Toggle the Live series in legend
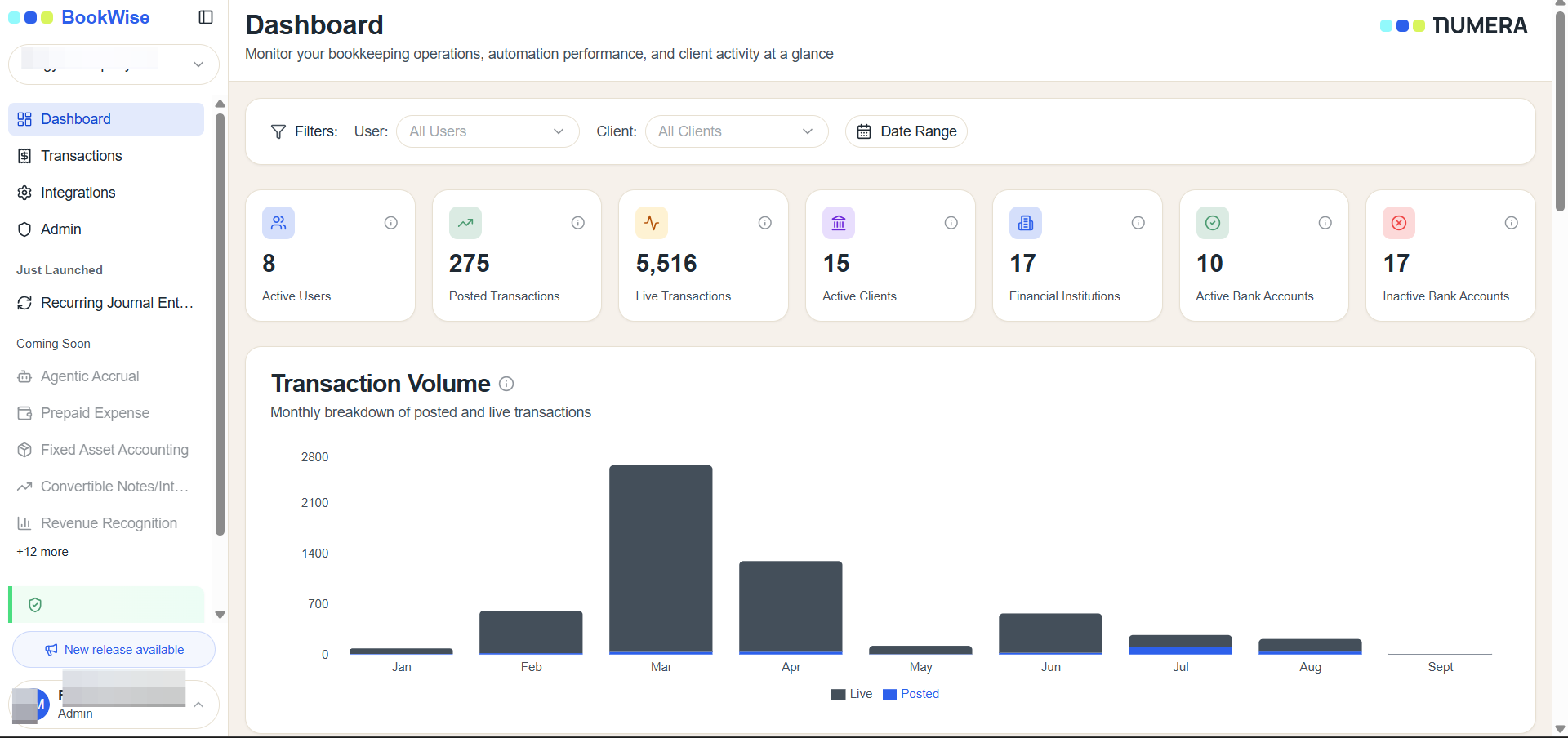 point(852,694)
